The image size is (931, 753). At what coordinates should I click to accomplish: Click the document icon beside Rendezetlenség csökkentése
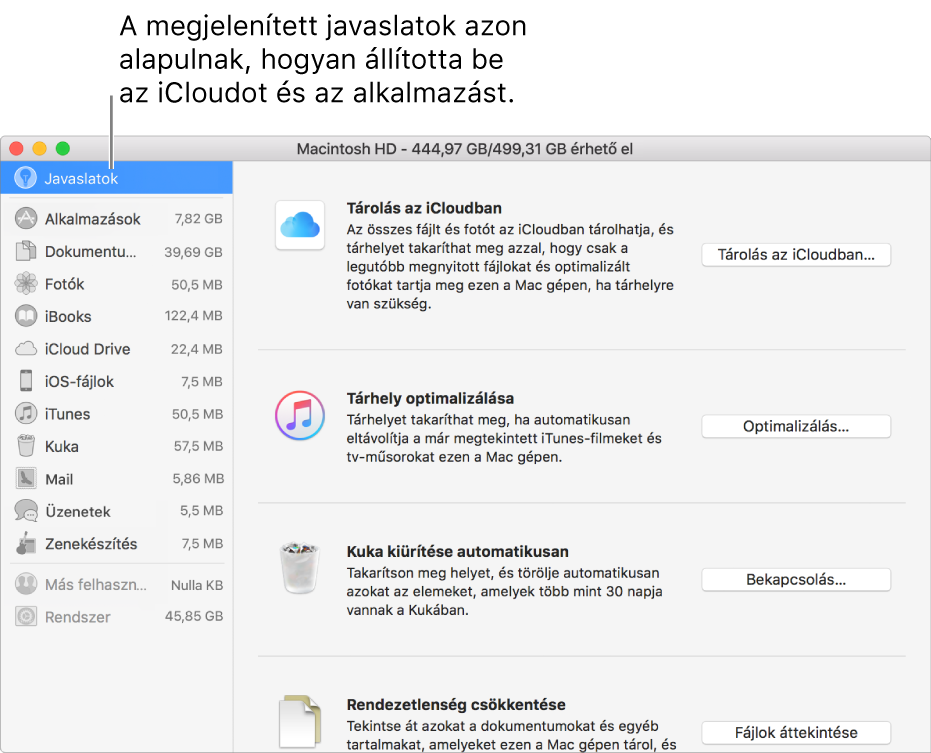pyautogui.click(x=300, y=721)
